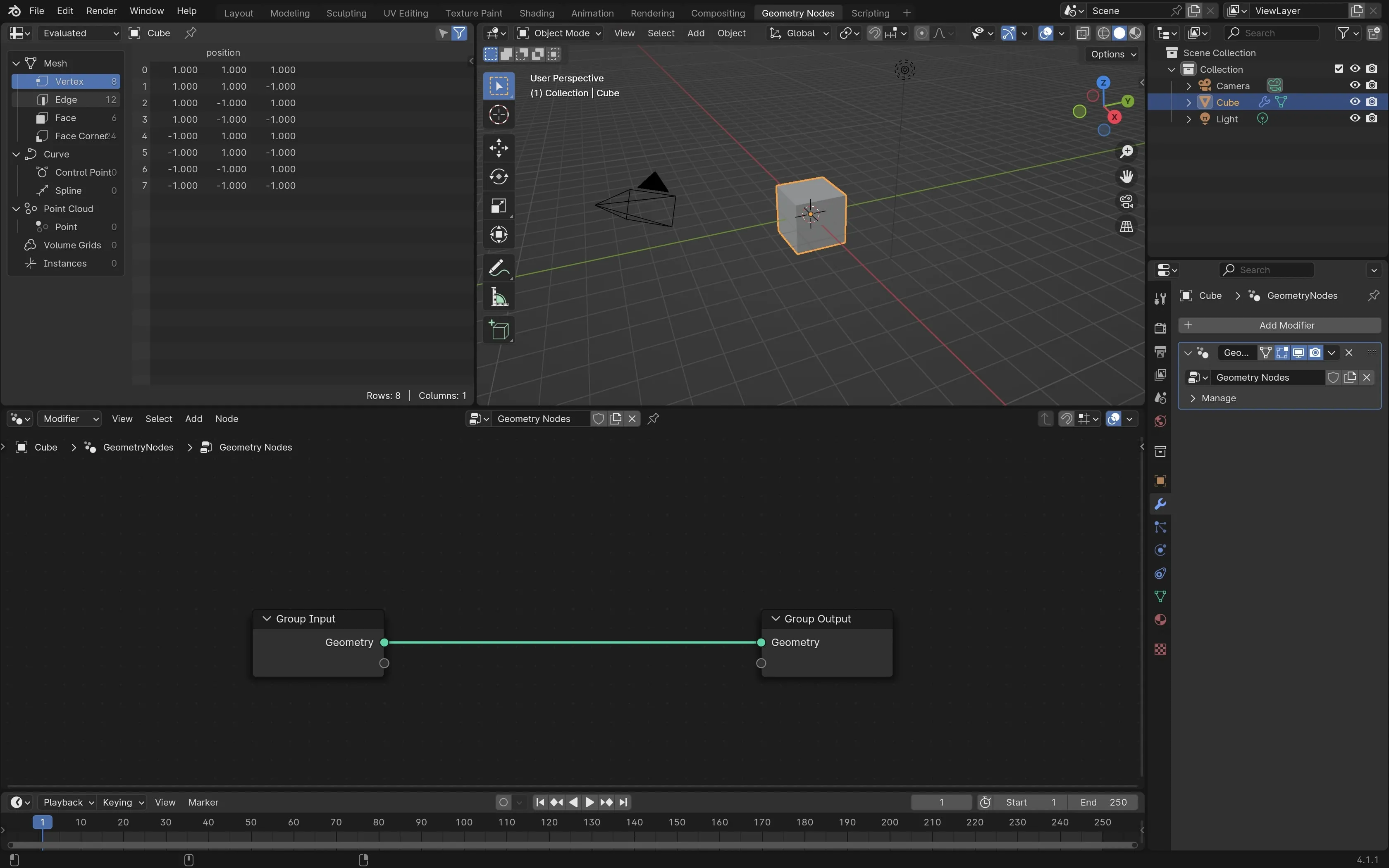Hide the Camera in viewport

click(x=1355, y=85)
